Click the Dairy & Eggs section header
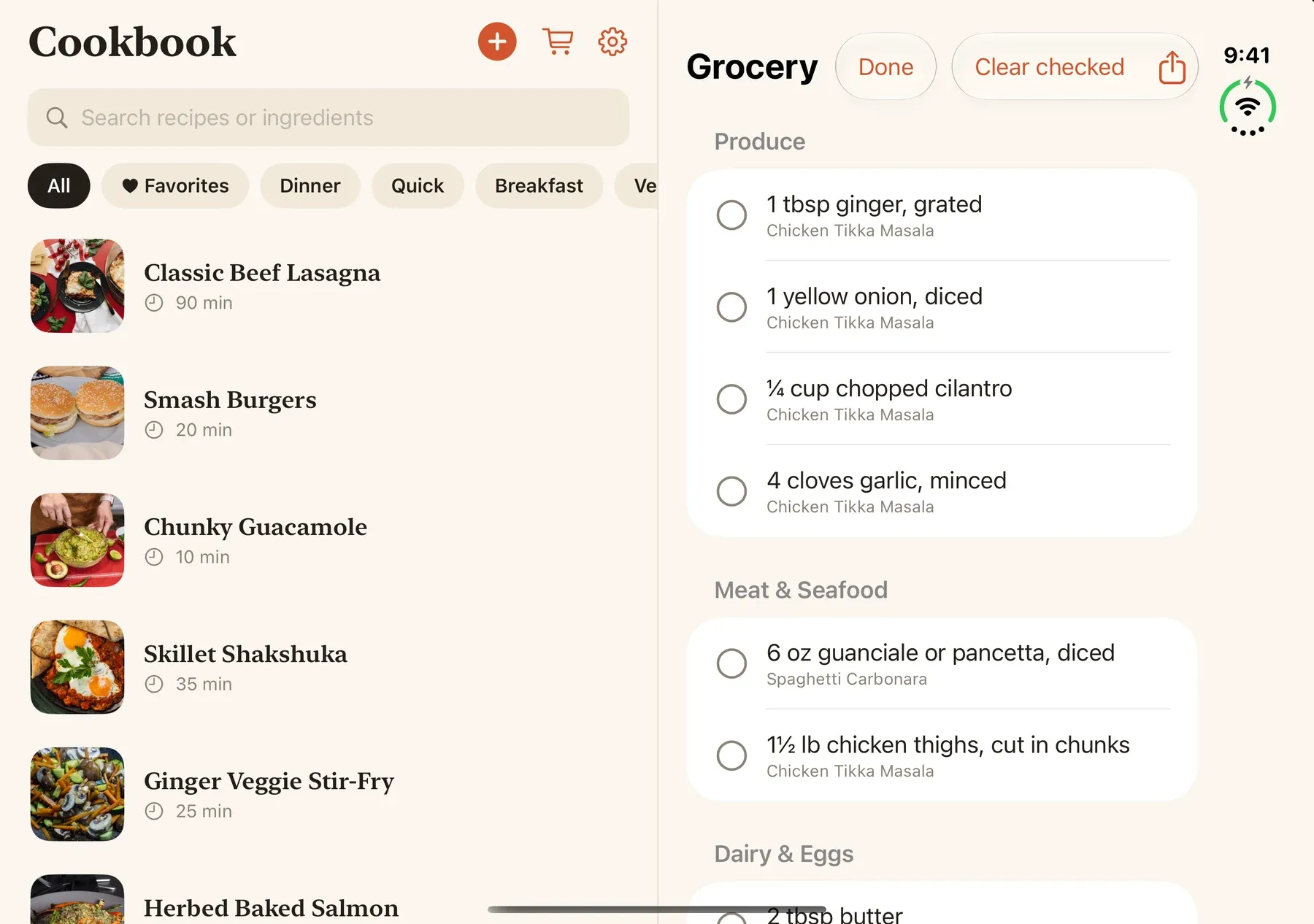 [783, 854]
